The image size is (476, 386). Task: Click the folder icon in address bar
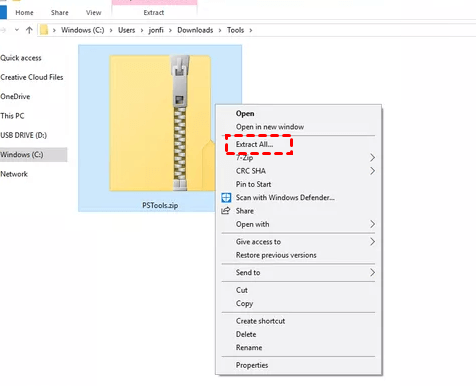tap(44, 30)
